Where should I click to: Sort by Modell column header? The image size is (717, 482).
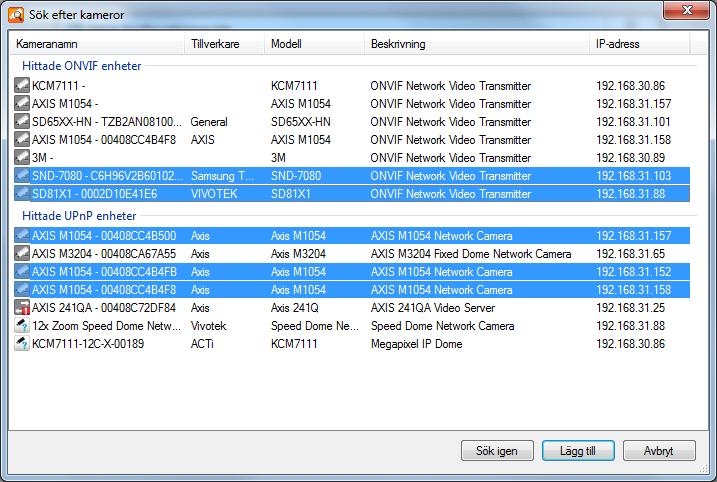click(315, 44)
